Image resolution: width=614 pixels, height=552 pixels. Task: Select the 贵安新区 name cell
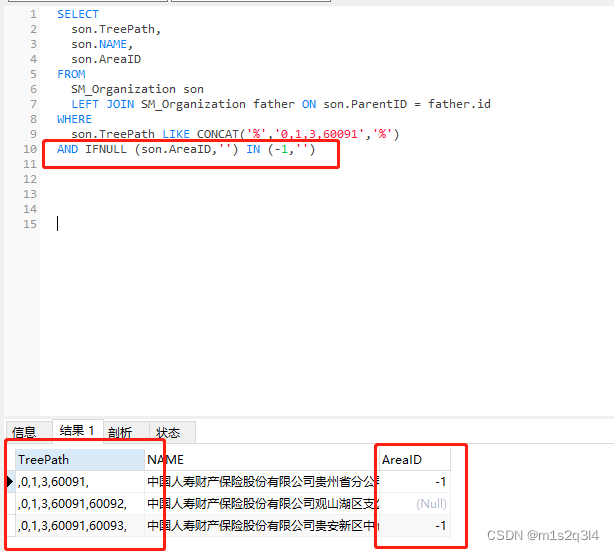[262, 525]
